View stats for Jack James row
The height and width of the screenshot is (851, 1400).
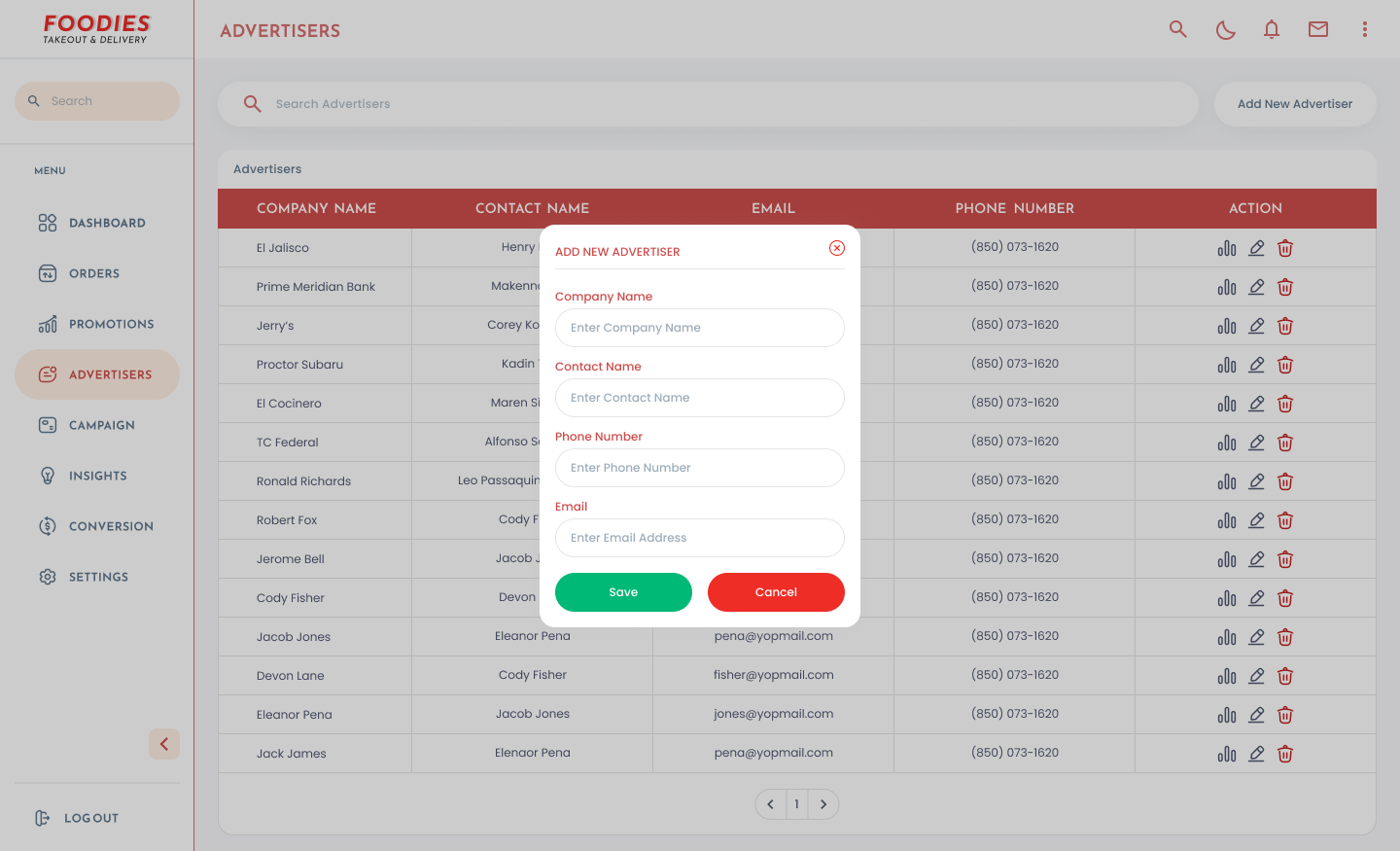1227,754
